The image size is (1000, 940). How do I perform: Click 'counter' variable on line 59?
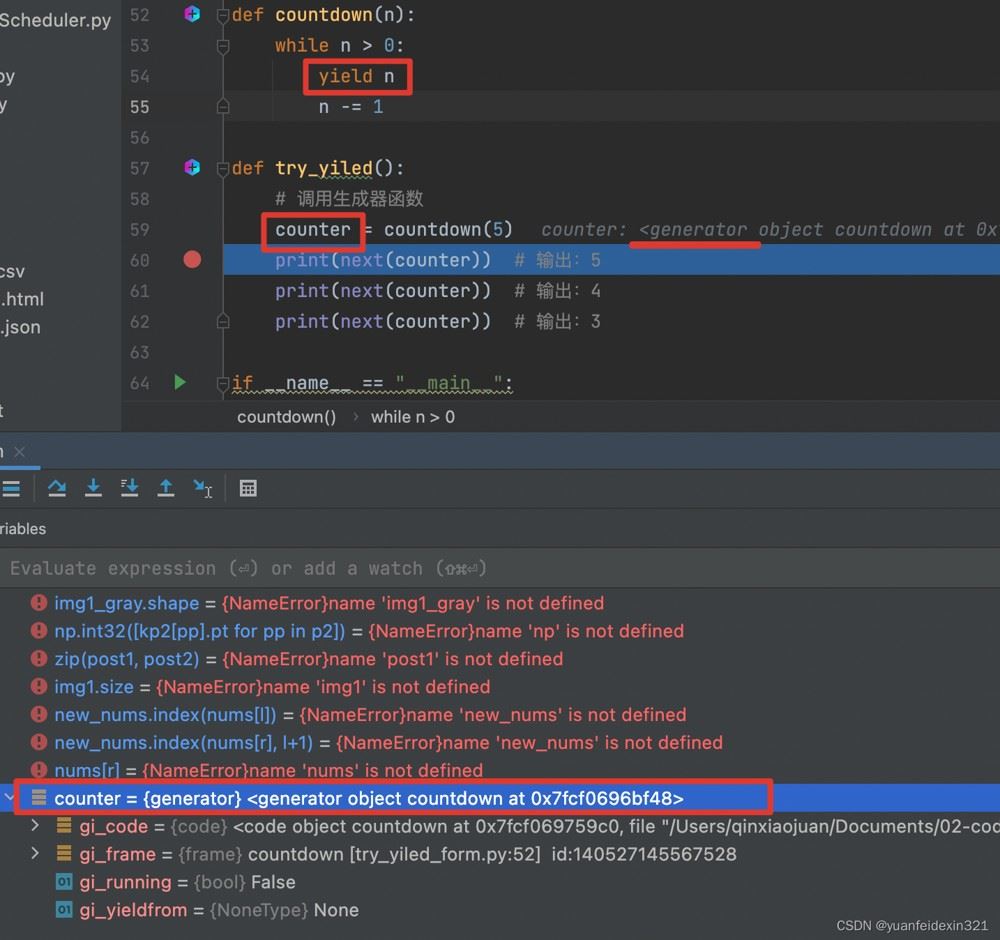(312, 230)
